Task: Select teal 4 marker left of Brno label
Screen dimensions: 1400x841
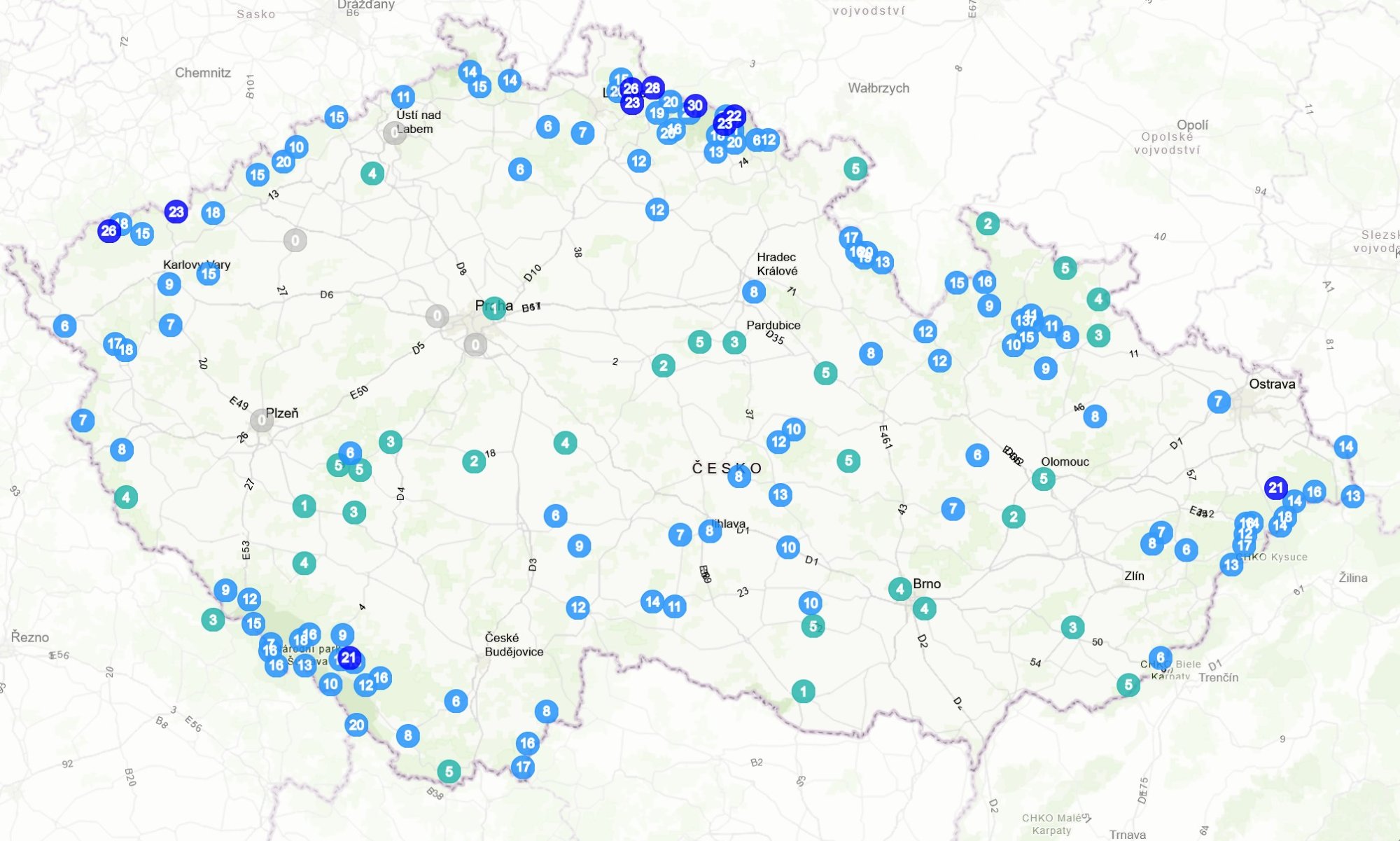Action: click(900, 589)
